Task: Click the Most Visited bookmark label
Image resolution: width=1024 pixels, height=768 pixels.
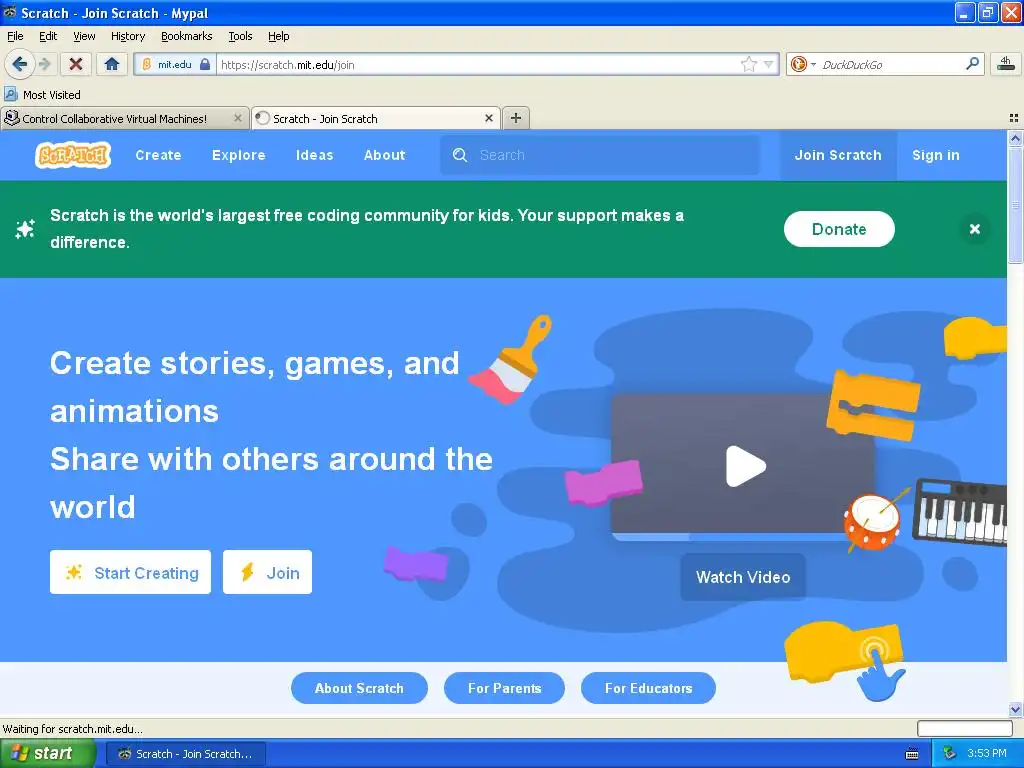Action: pos(52,95)
